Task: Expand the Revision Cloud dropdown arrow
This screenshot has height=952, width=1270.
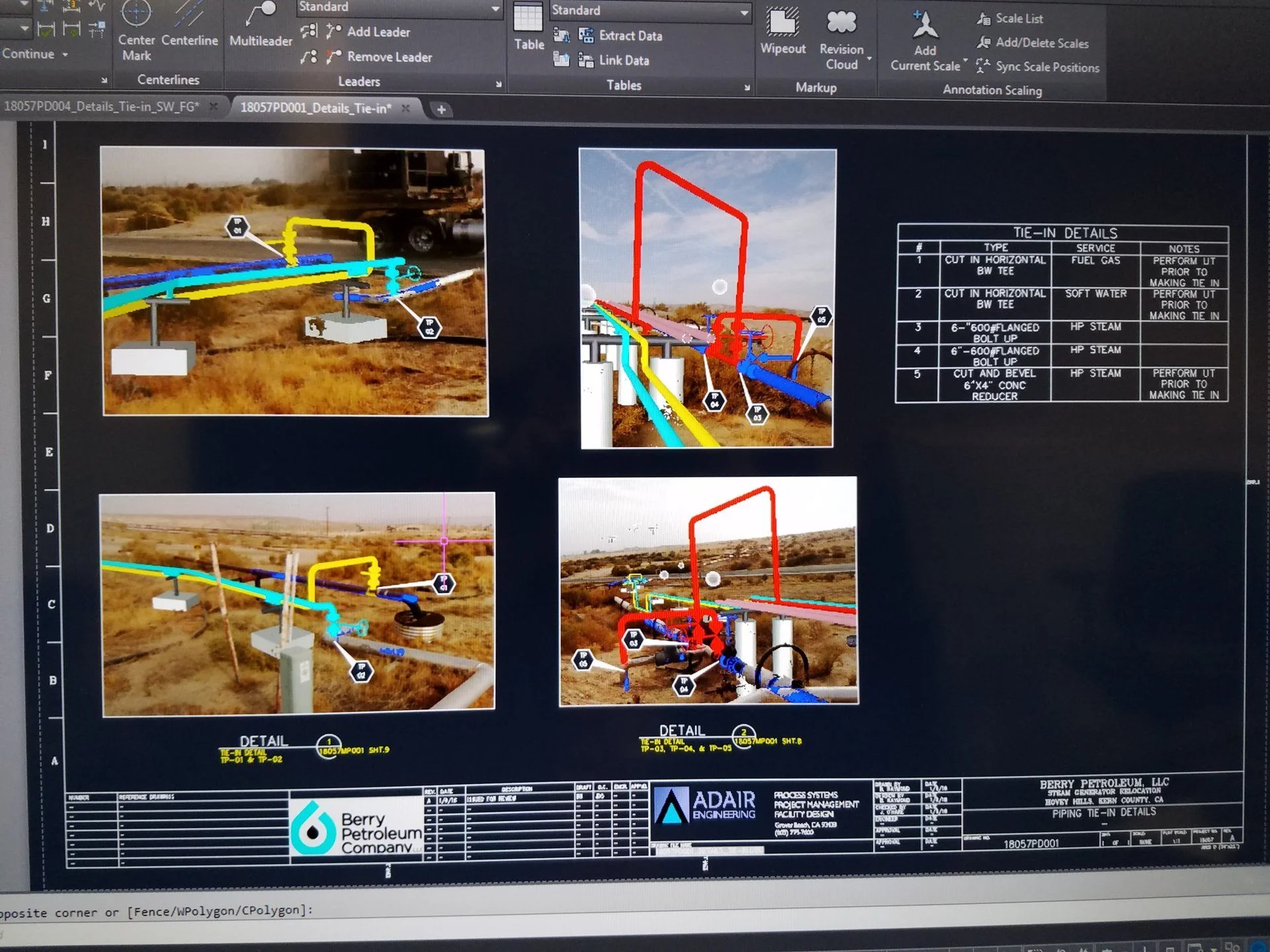Action: click(869, 58)
